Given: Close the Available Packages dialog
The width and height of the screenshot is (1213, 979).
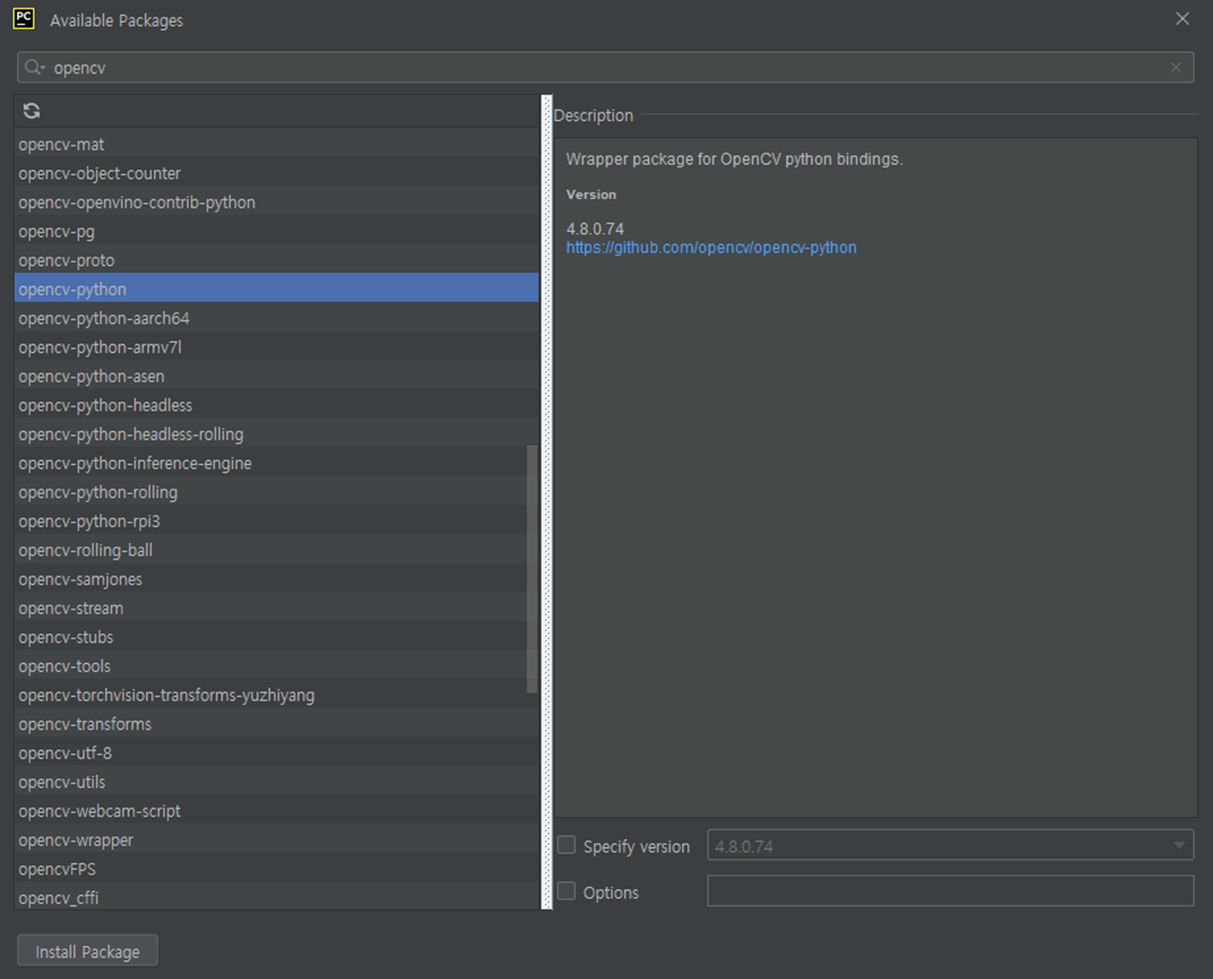Looking at the screenshot, I should [1183, 19].
